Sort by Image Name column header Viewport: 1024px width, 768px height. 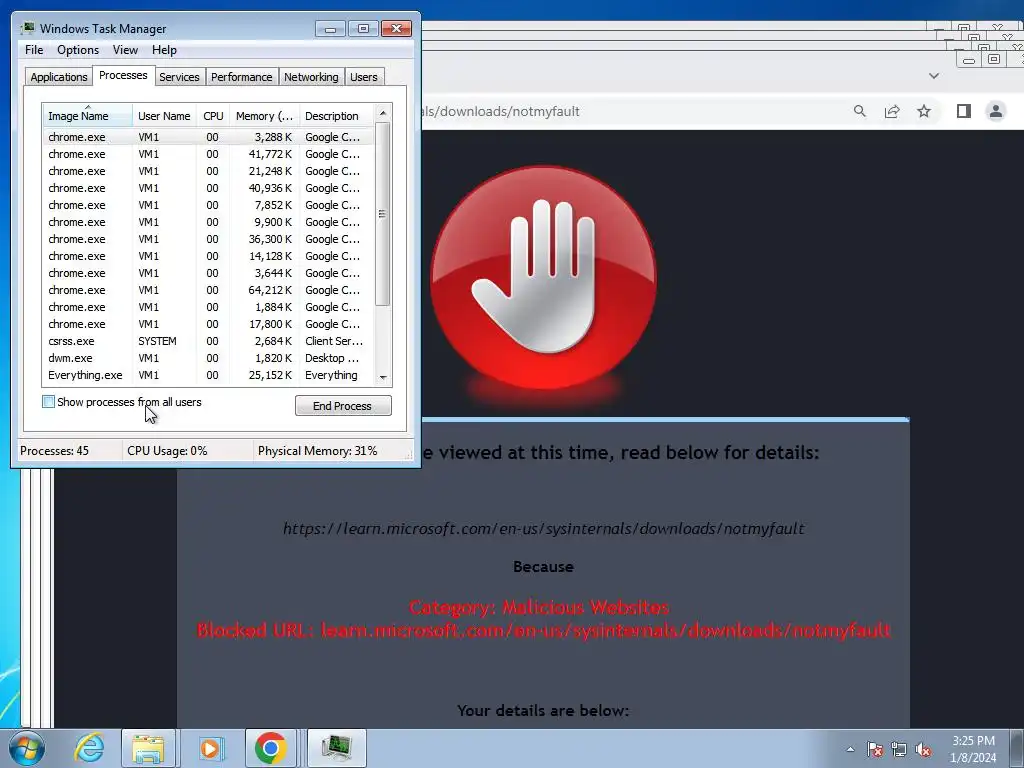point(88,116)
